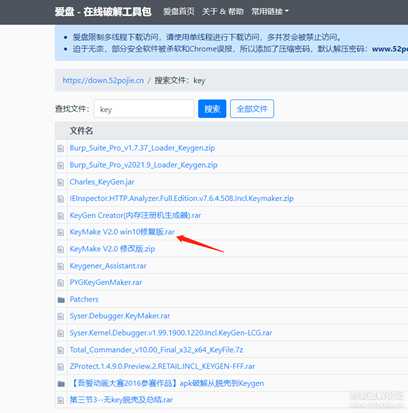Click file icon beside Burp_Suite_Pro_v2021.9 row
The width and height of the screenshot is (408, 413).
61,165
